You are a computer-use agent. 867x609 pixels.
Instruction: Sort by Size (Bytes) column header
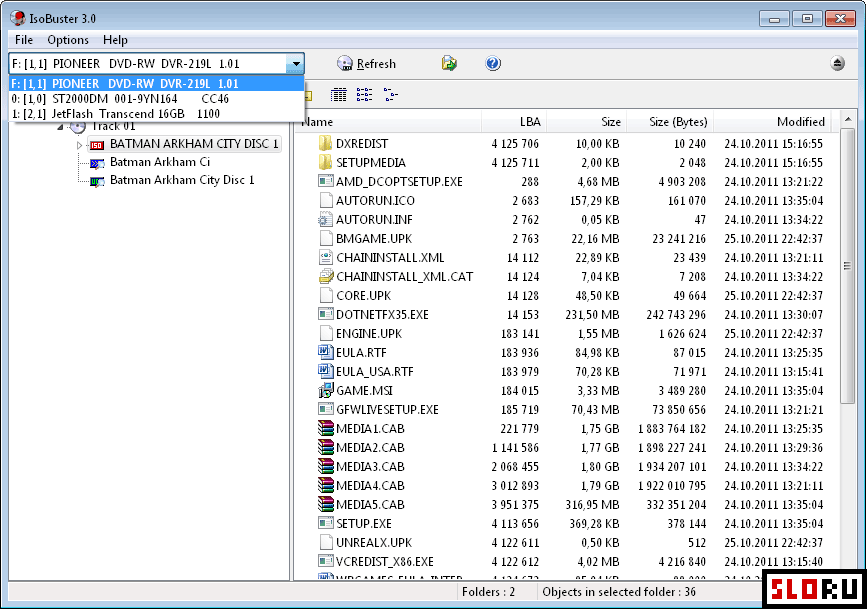point(670,122)
